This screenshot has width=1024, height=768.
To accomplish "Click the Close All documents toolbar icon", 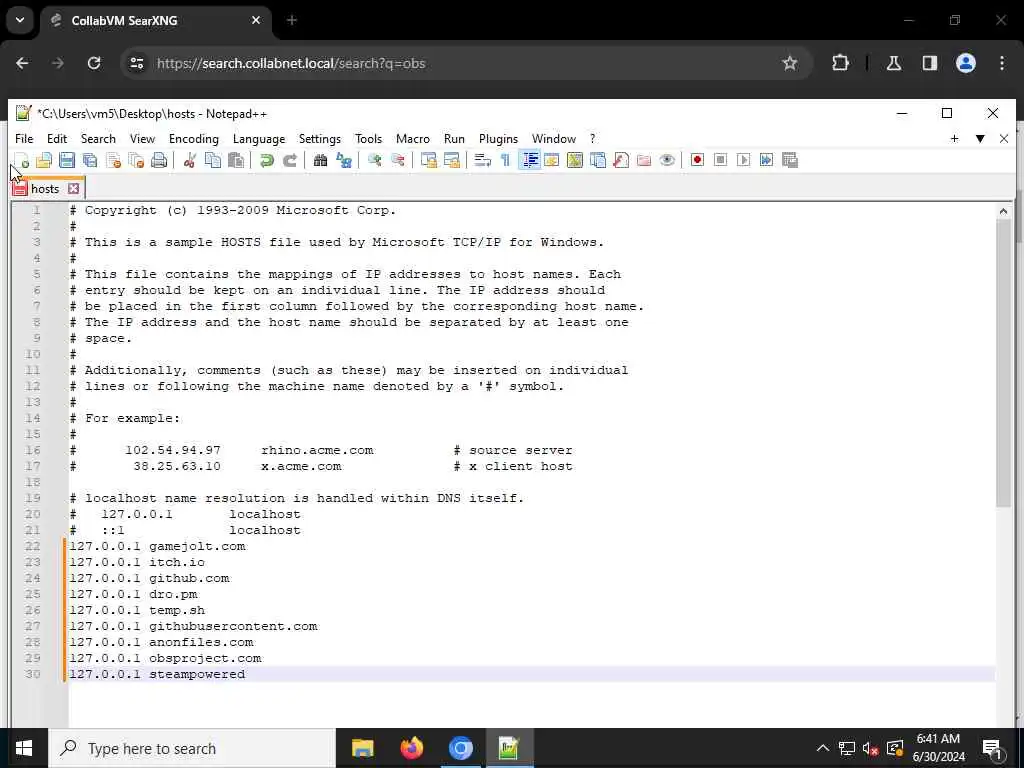I will click(x=136, y=160).
